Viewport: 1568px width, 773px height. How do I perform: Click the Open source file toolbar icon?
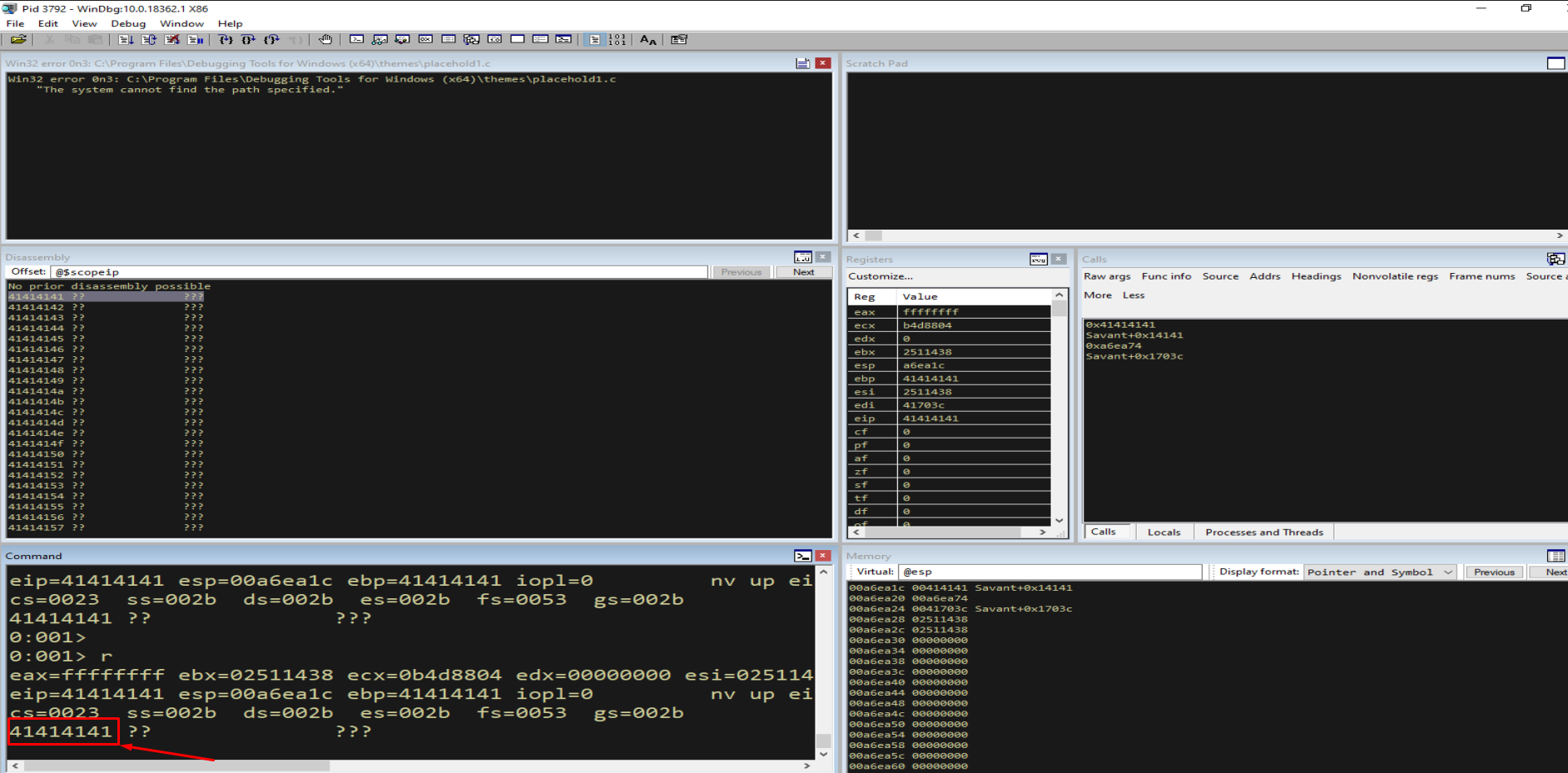coord(18,39)
